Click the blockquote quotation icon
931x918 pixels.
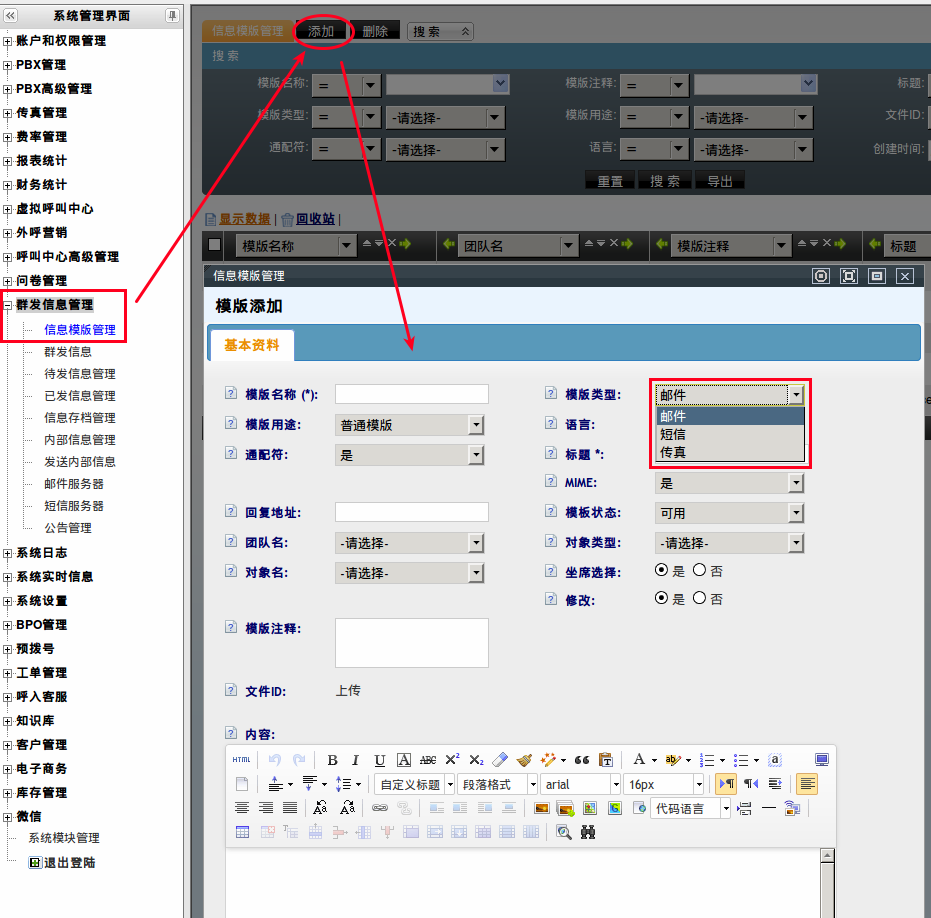tap(582, 760)
